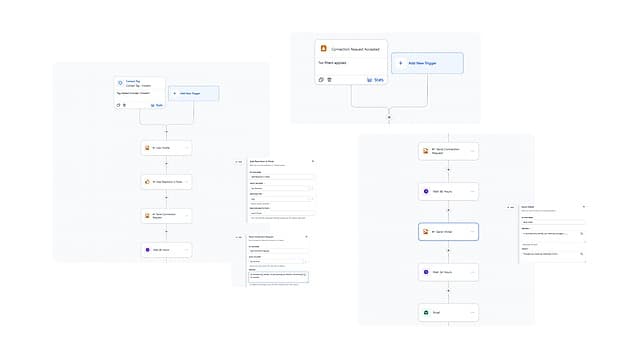Open first dropdown in Add Reaction panel
Screen dimensions: 640x360
[x=281, y=188]
